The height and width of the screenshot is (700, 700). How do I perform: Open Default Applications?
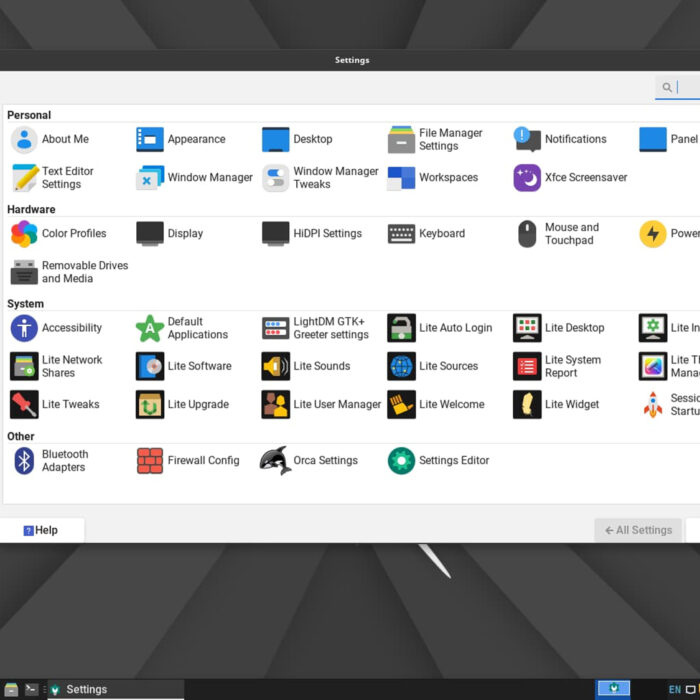[182, 328]
